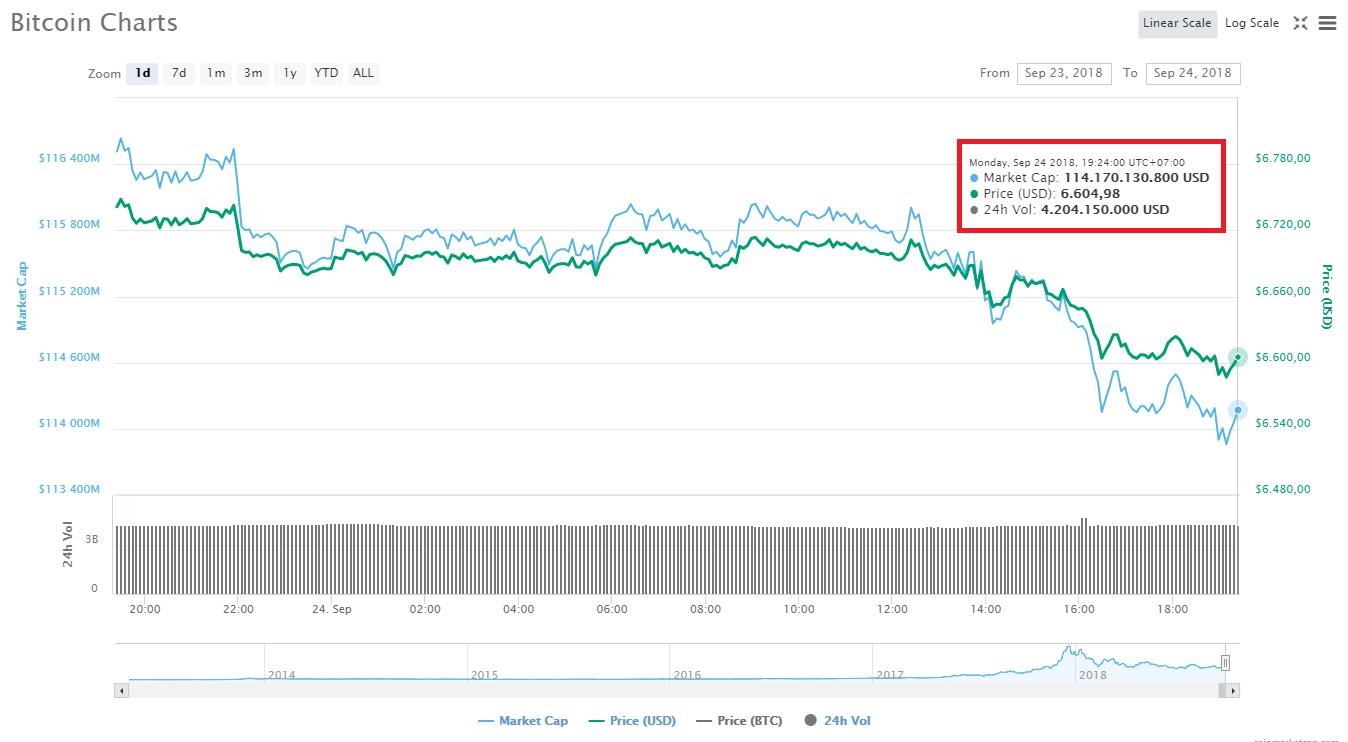
Task: Click the navigator range handle
Action: click(1225, 662)
